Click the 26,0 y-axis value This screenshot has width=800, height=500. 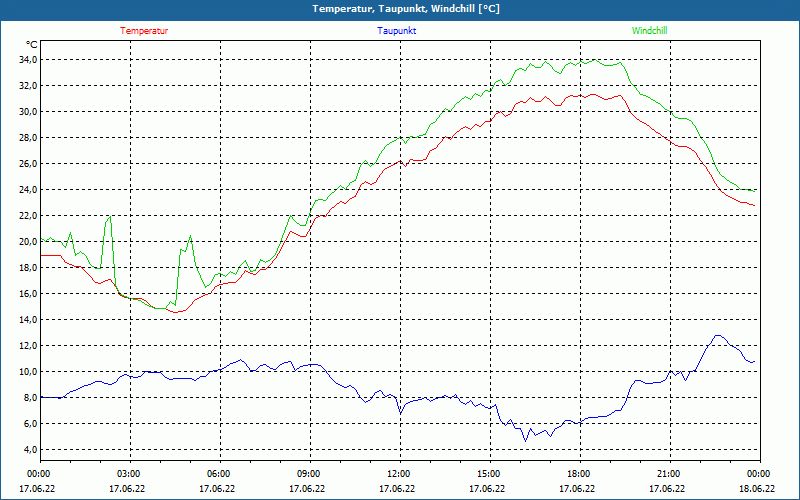coord(28,164)
